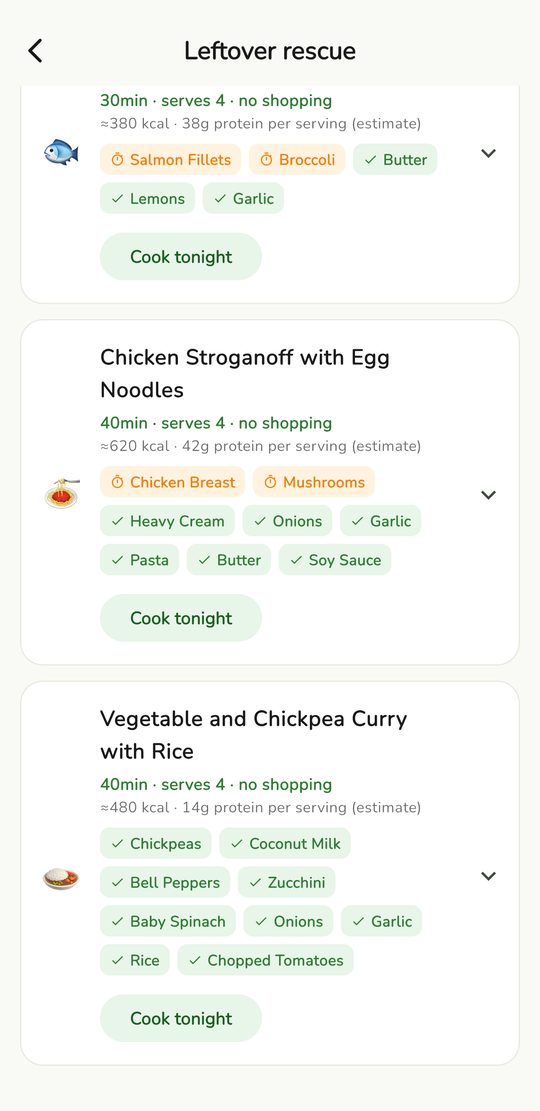
Task: Go back using the header arrow
Action: [35, 51]
